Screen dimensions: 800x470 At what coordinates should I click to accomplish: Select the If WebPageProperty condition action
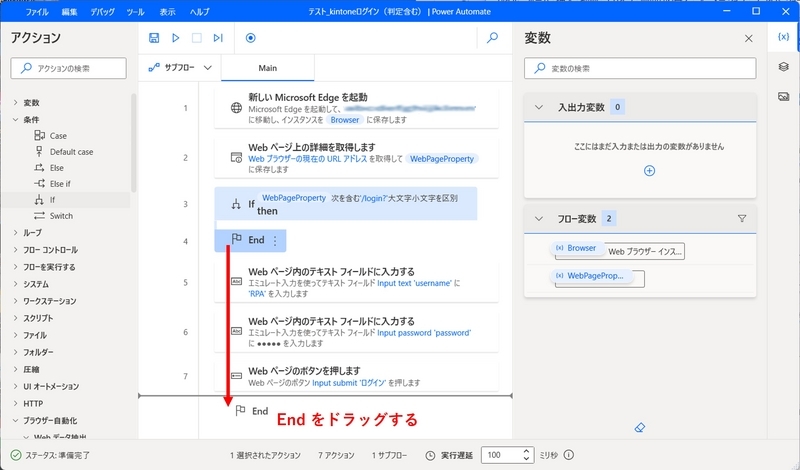coord(345,204)
